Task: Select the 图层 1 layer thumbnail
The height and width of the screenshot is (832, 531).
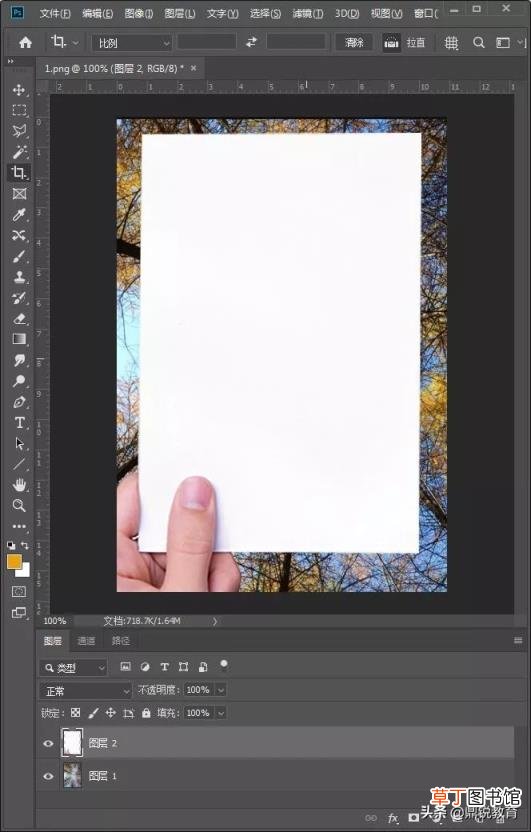Action: [x=72, y=776]
